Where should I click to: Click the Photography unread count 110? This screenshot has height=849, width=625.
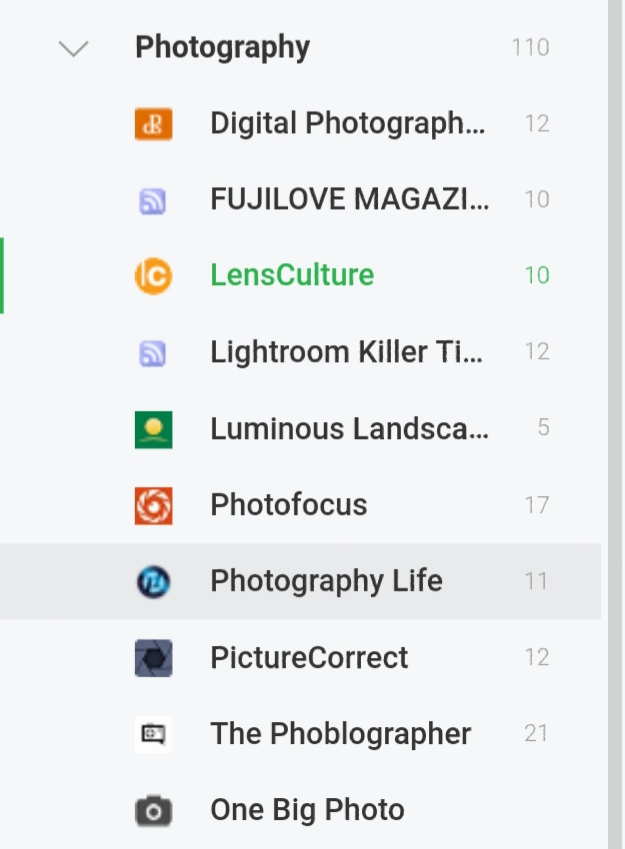click(x=531, y=48)
